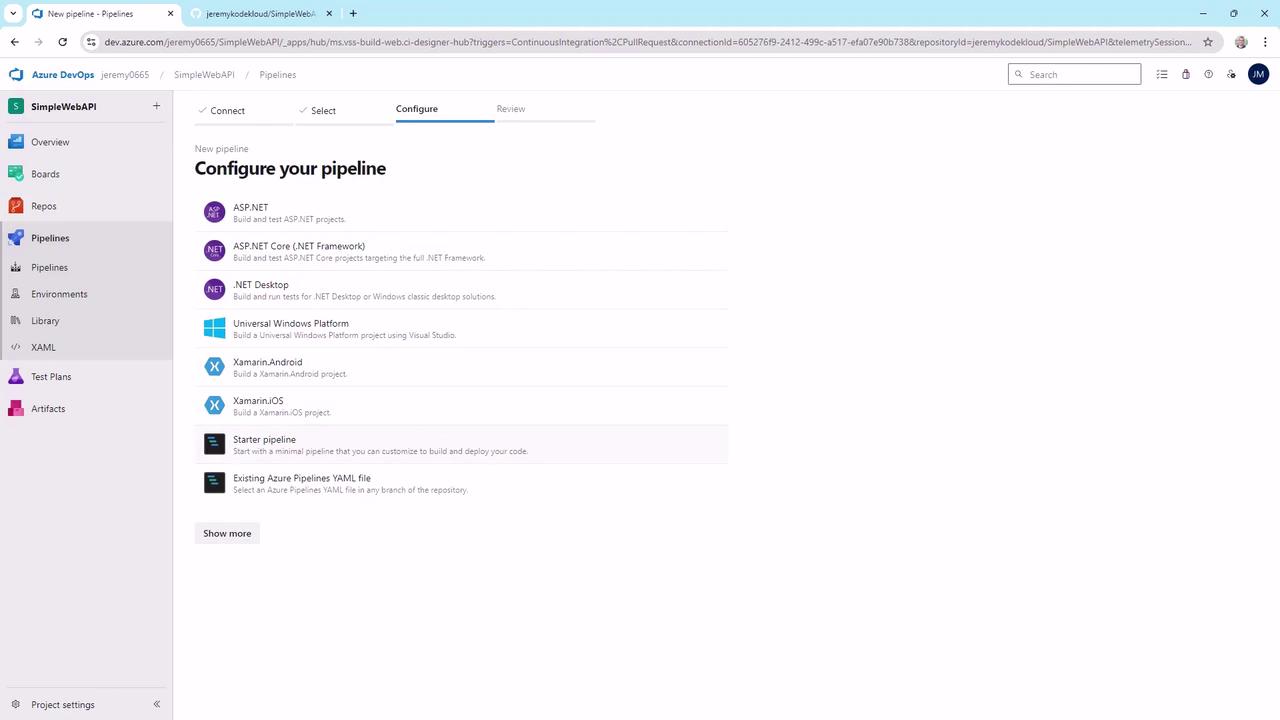This screenshot has height=720, width=1280.
Task: Click the Azure DevOps logo
Action: 16,75
